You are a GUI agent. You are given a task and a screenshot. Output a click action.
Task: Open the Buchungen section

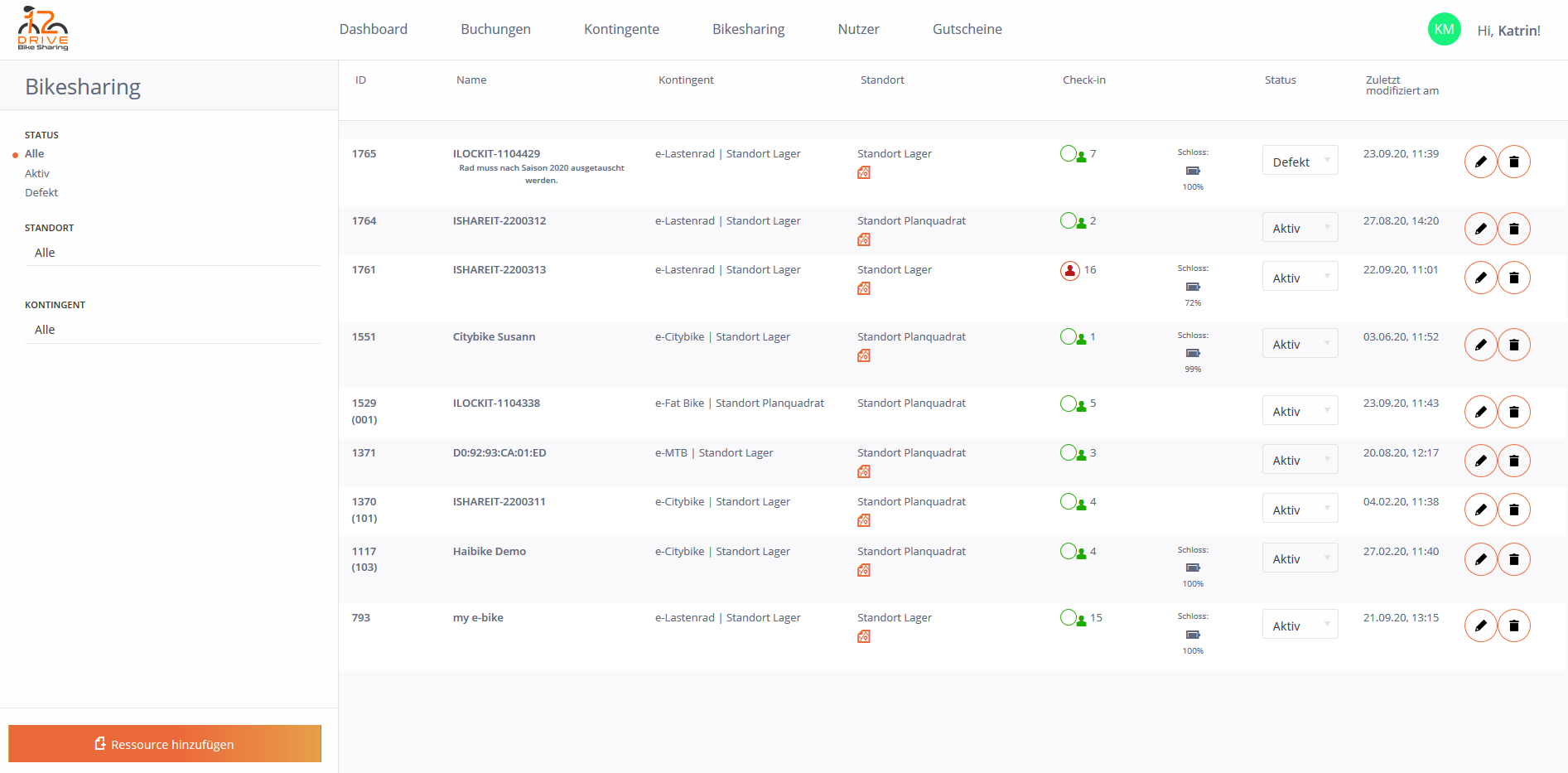(x=495, y=29)
